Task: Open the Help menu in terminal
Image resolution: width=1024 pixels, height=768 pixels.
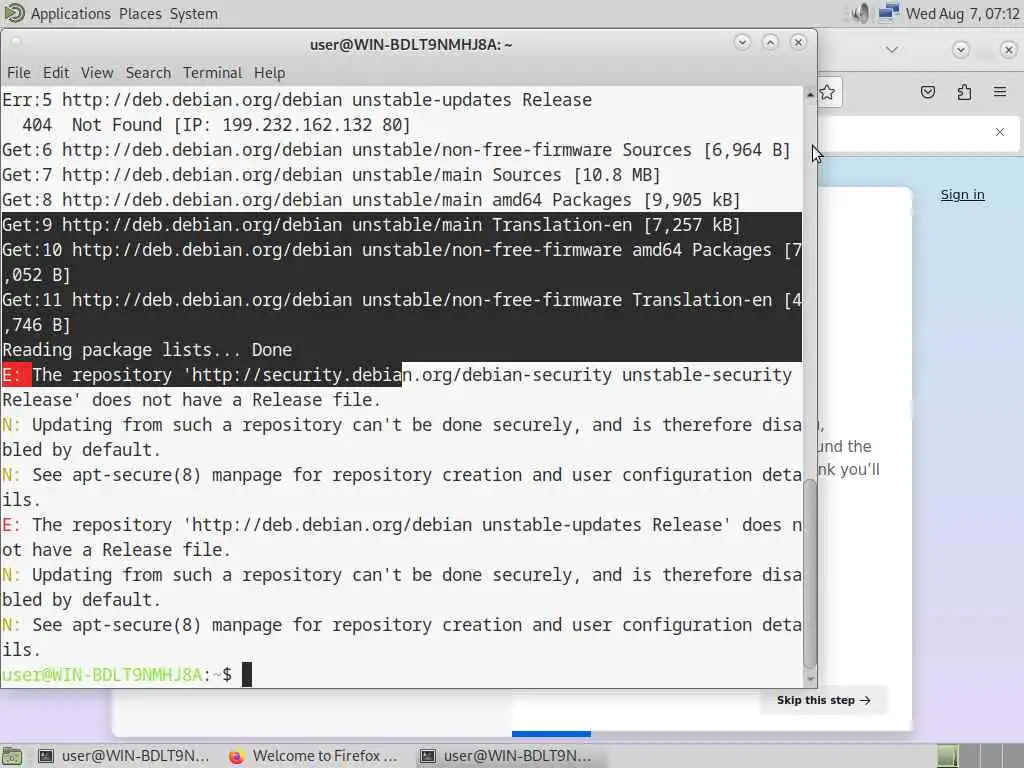Action: [269, 72]
